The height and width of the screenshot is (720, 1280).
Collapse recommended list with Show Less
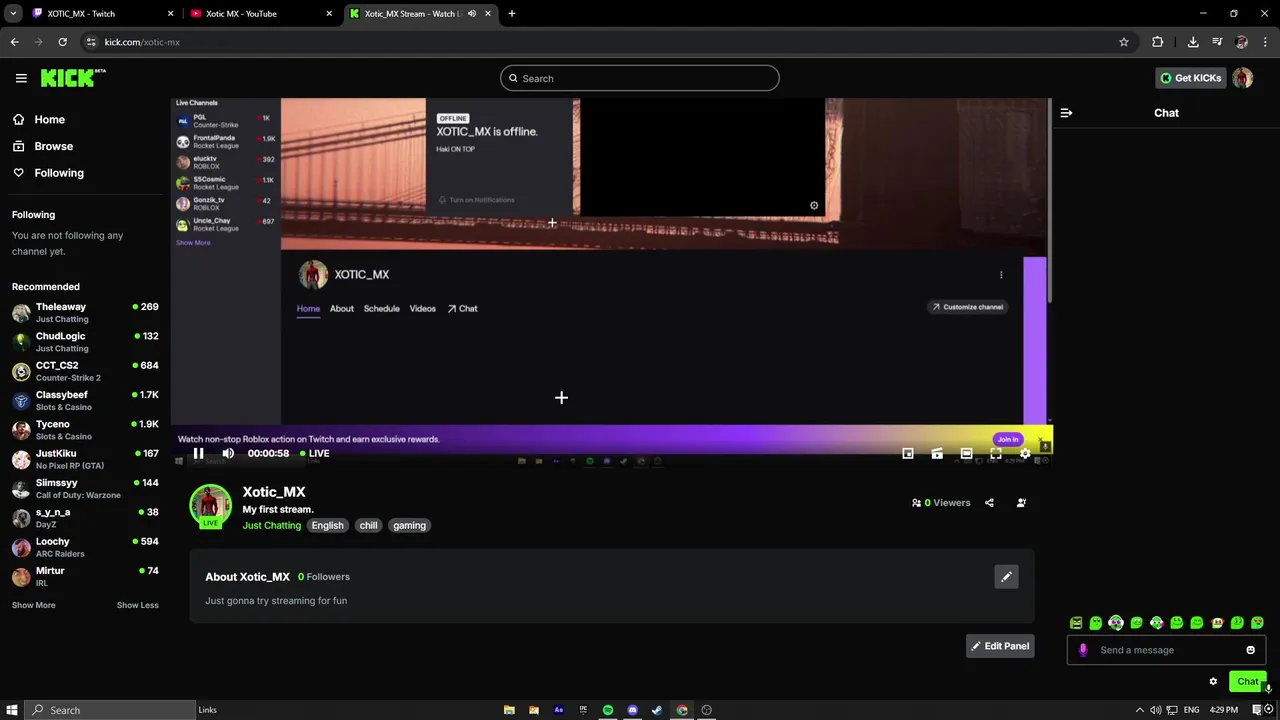tap(137, 605)
